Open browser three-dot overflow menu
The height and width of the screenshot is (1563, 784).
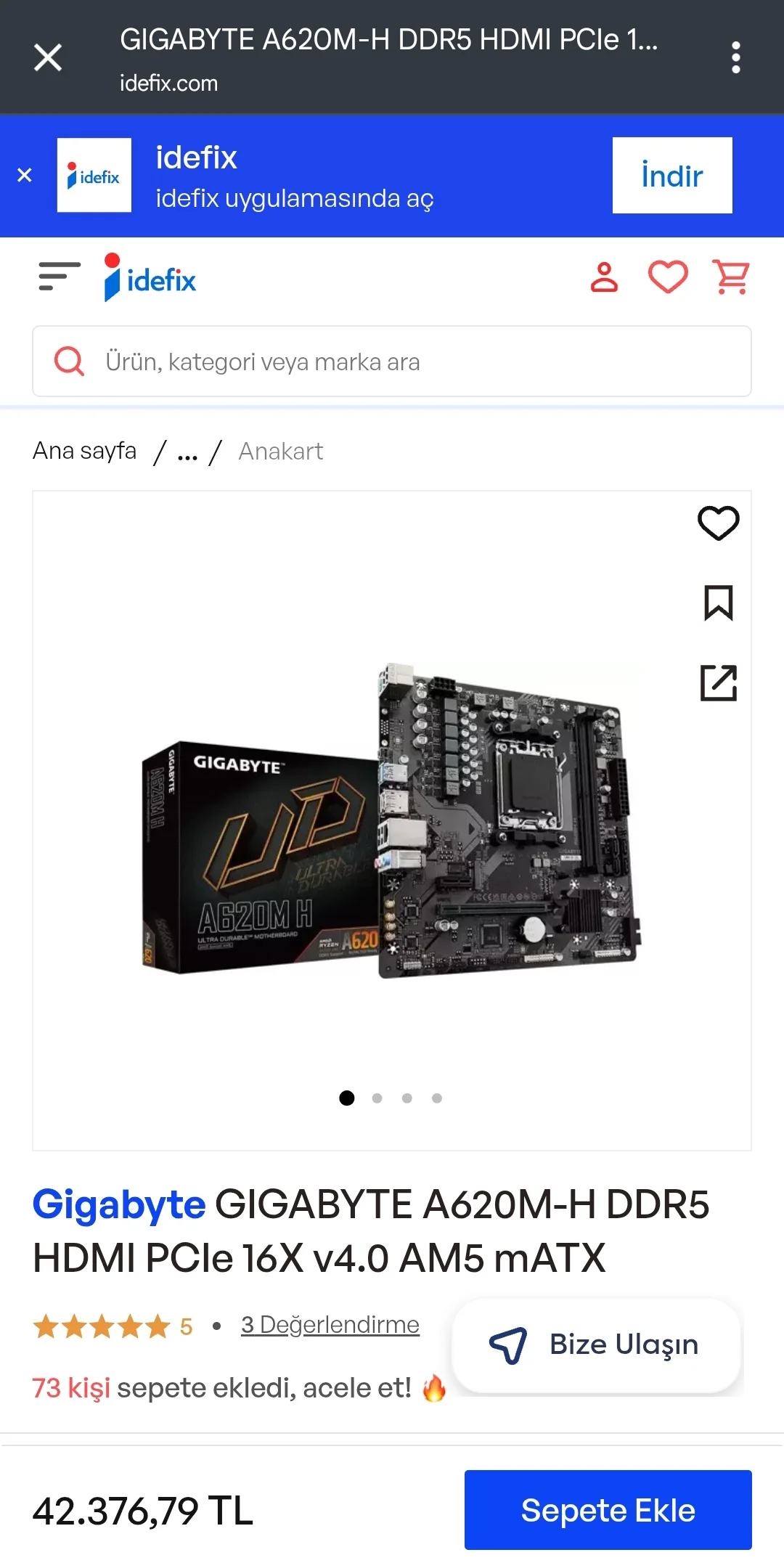click(736, 57)
